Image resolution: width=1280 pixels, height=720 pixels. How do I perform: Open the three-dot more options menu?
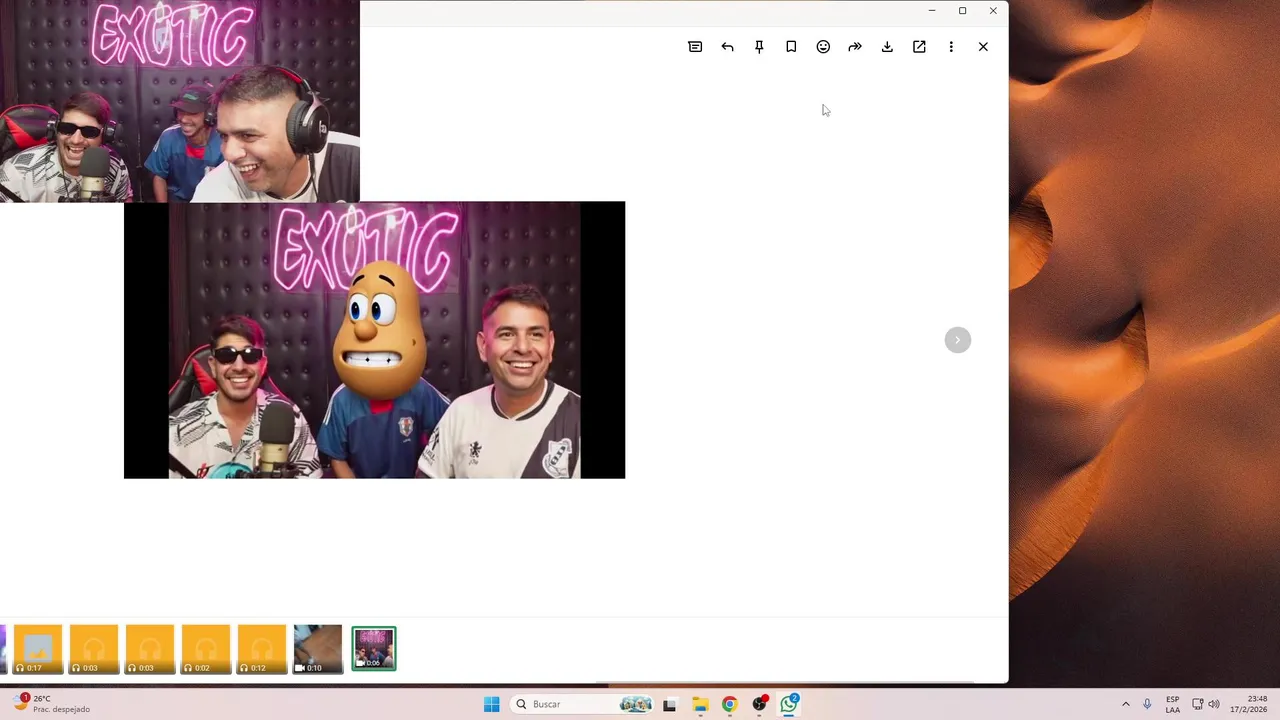[951, 47]
